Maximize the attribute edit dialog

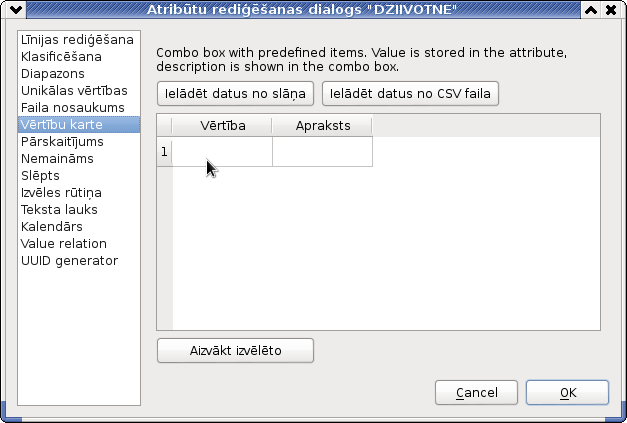point(591,9)
